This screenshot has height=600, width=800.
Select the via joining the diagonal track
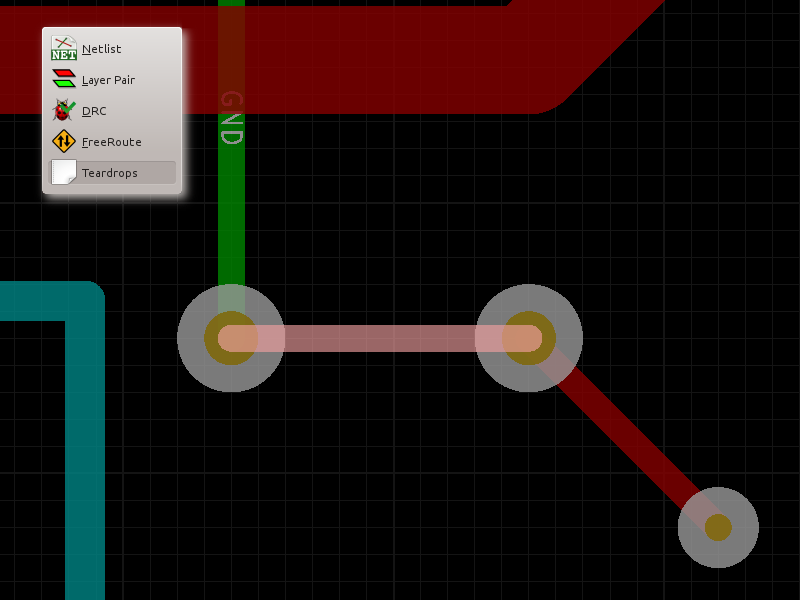coord(529,338)
